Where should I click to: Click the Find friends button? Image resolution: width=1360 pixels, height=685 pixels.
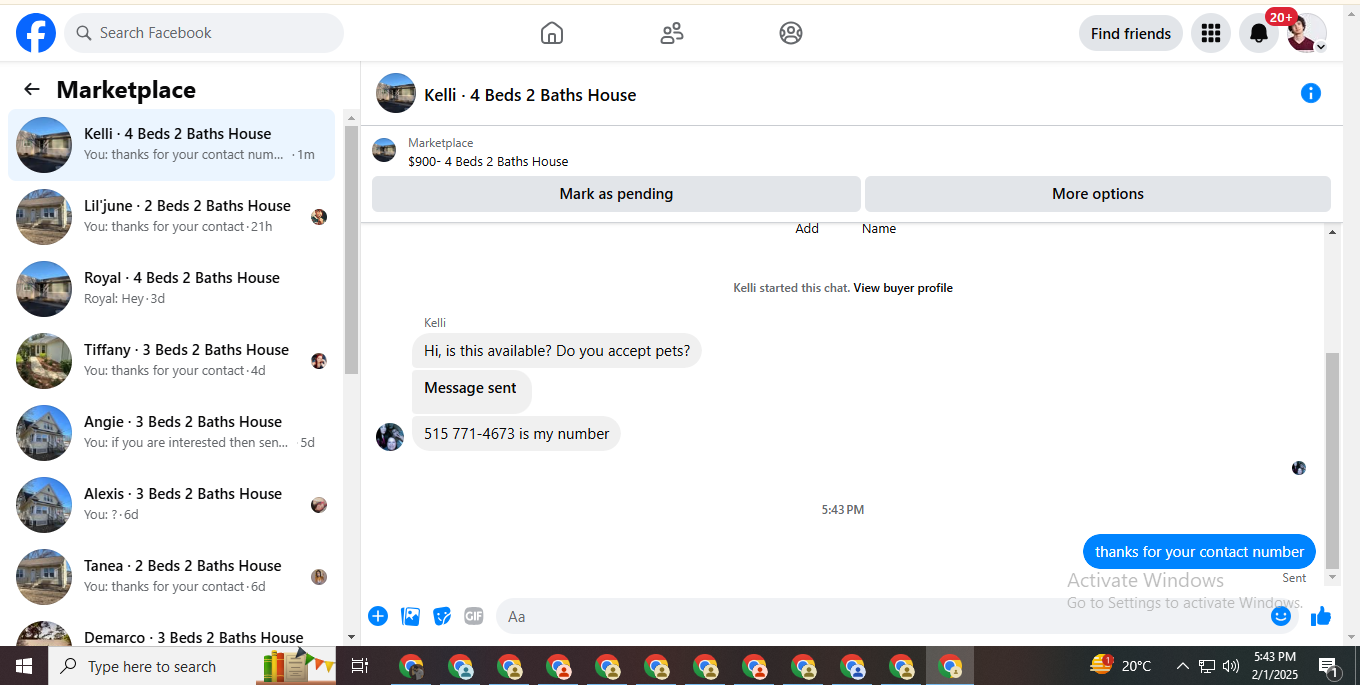pyautogui.click(x=1131, y=33)
